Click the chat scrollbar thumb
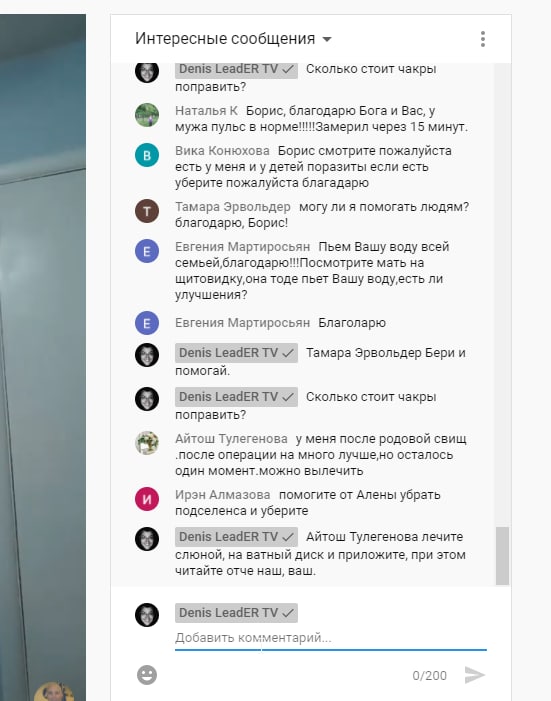This screenshot has height=701, width=551. point(502,556)
